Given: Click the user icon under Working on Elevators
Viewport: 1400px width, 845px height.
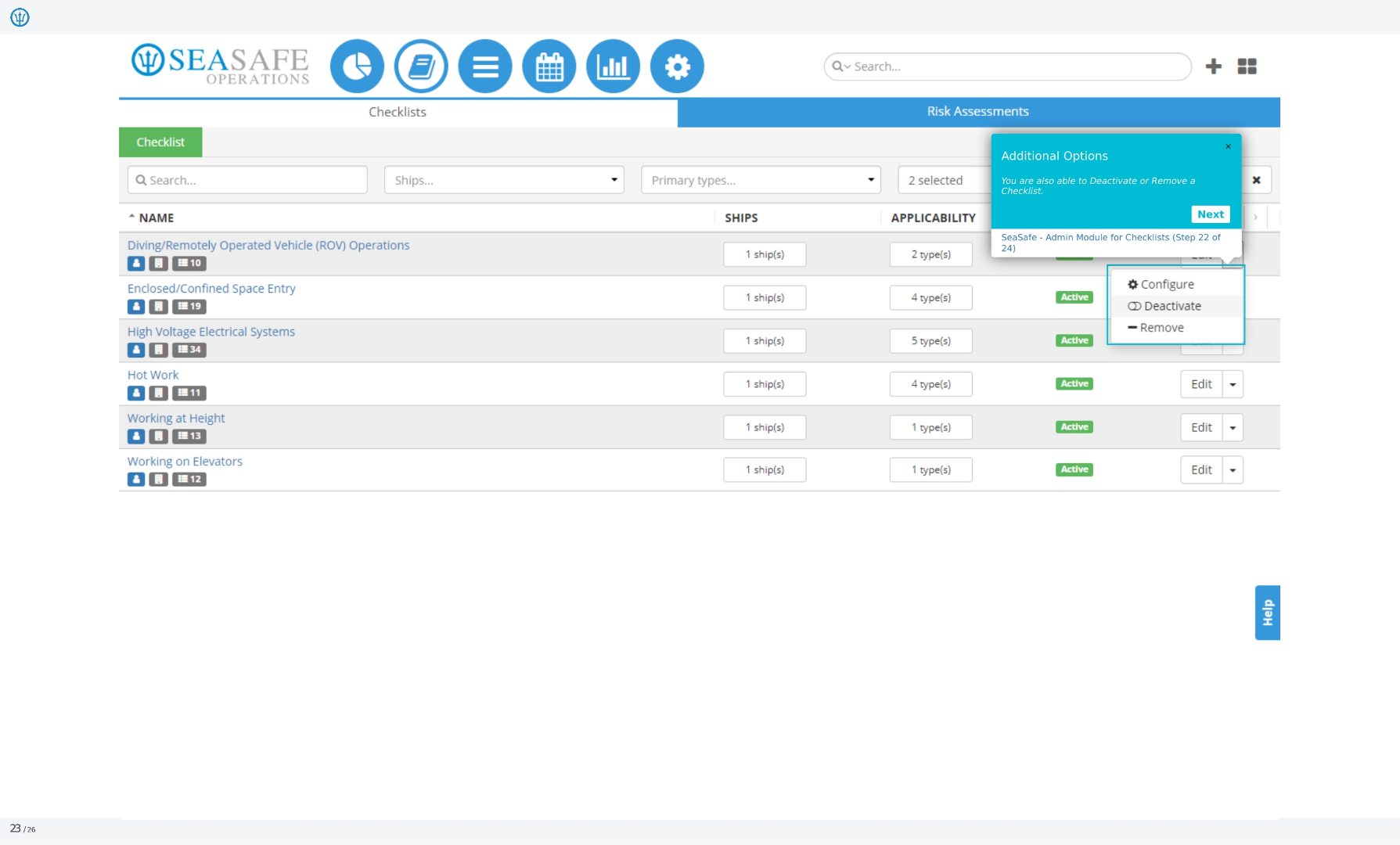Looking at the screenshot, I should pyautogui.click(x=136, y=479).
